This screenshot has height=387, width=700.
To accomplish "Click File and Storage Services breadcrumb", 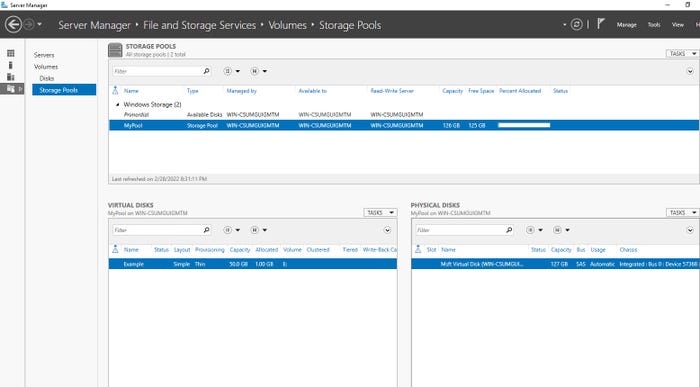I will click(200, 25).
